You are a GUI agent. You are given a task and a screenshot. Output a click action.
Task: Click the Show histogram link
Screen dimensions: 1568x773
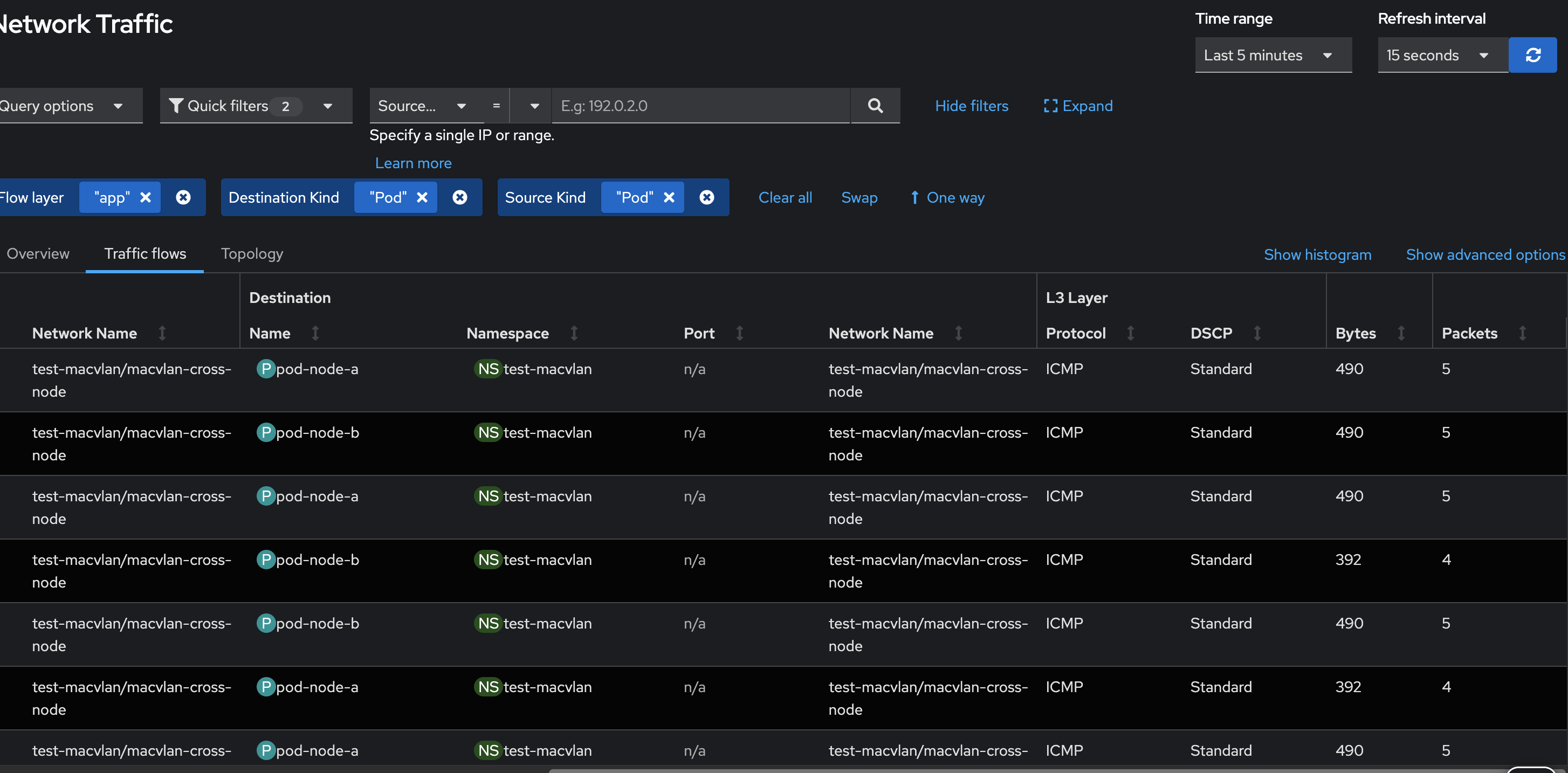coord(1317,254)
